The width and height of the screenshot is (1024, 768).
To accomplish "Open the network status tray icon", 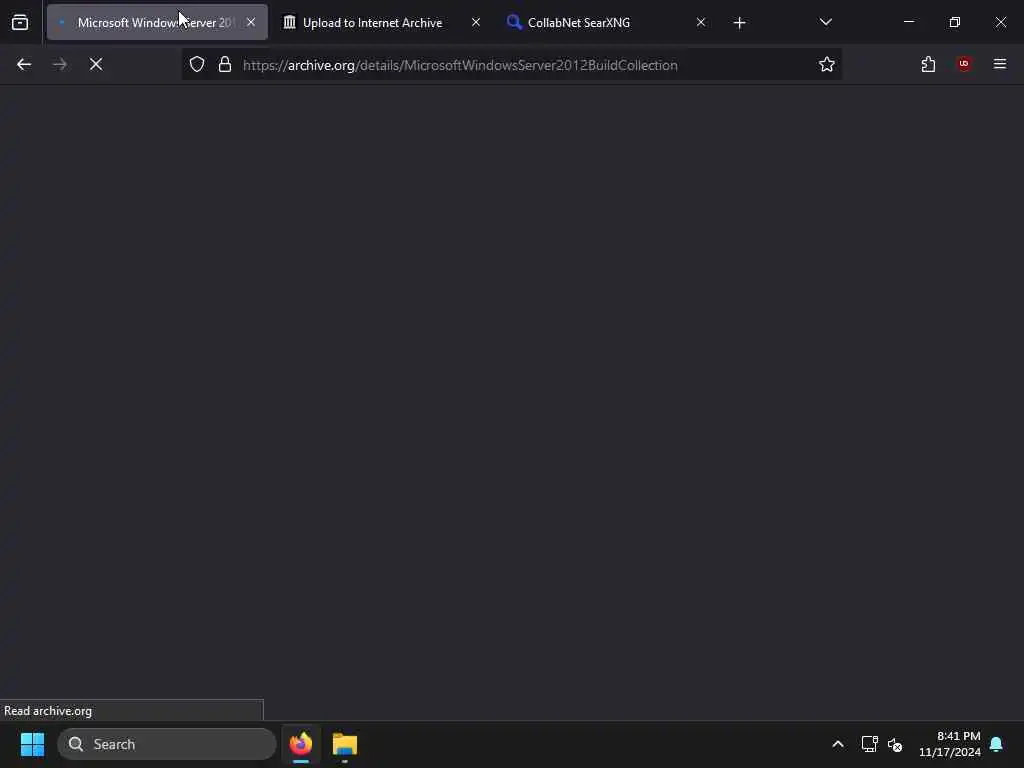I will (x=869, y=744).
